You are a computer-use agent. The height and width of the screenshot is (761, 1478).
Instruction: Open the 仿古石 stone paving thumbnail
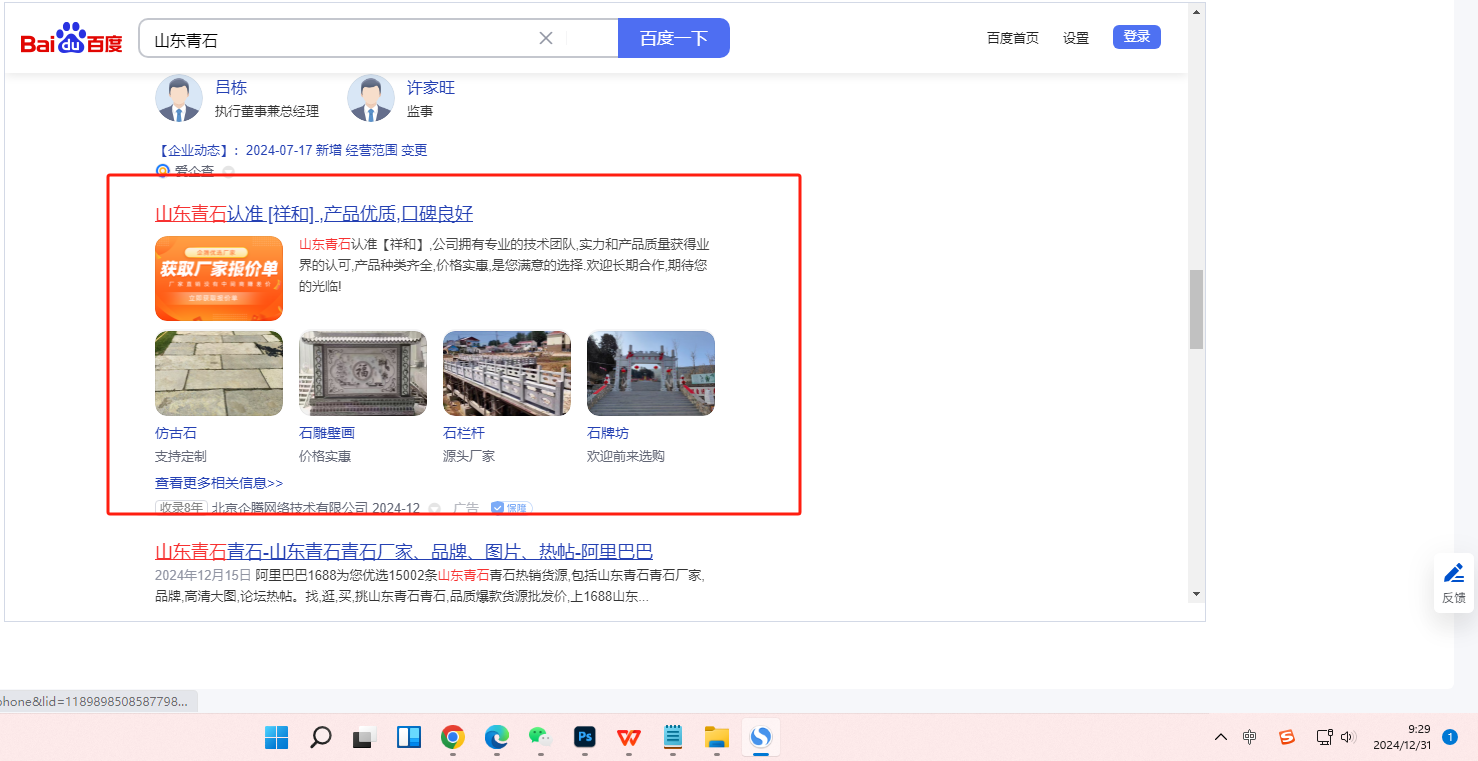(219, 373)
